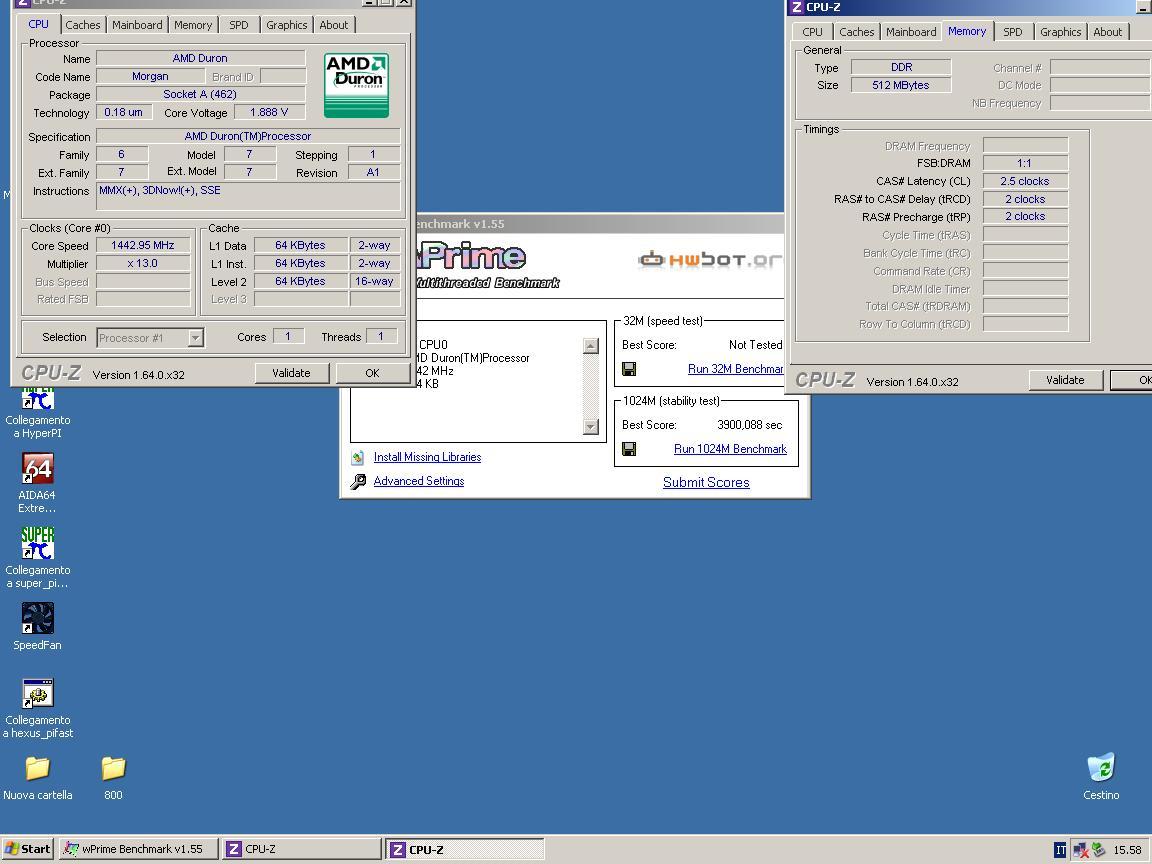
Task: Click Submit Scores link in wPrime
Action: [706, 482]
